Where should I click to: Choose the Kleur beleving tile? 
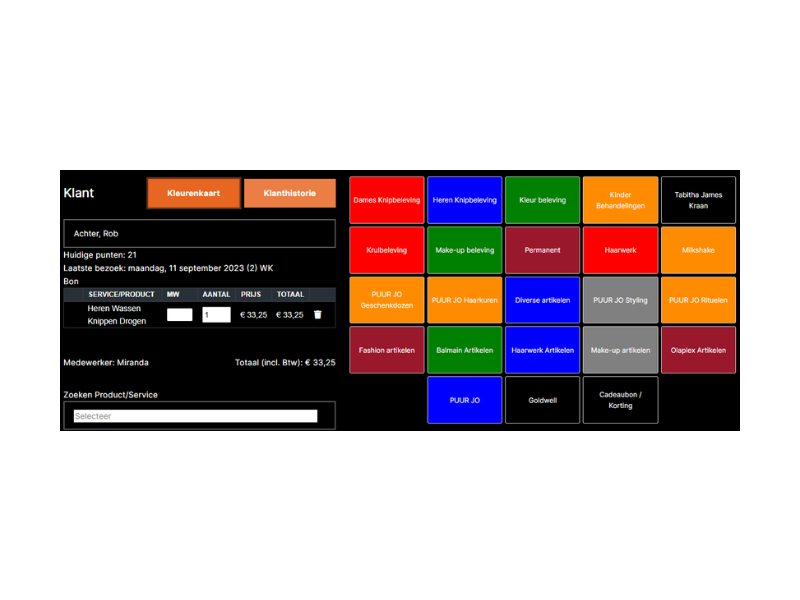tap(542, 200)
